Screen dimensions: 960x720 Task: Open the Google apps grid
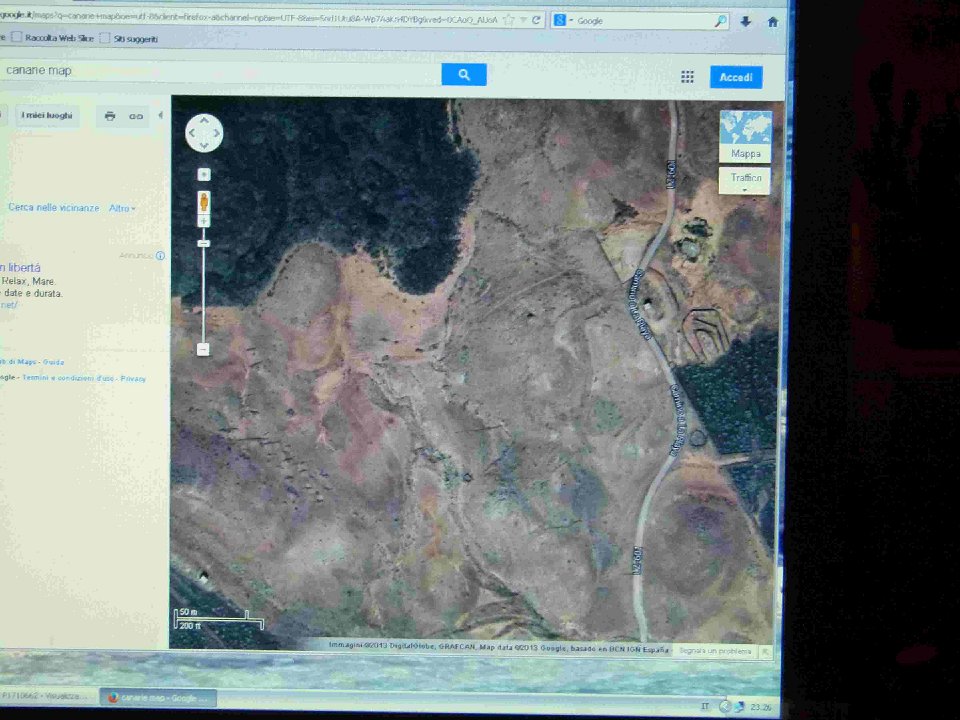pos(688,77)
